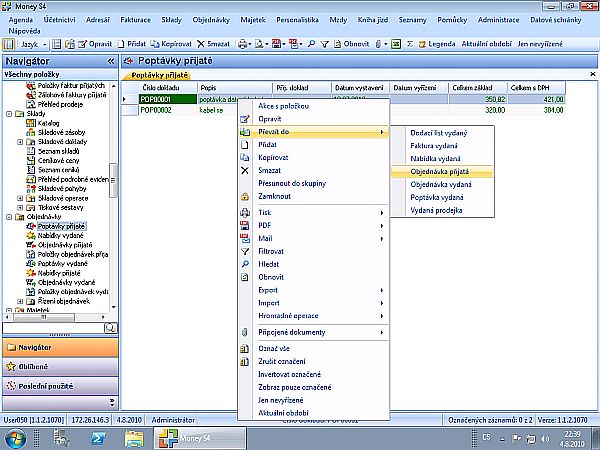The height and width of the screenshot is (450, 600).
Task: Click Nabídky přijaté in navigator tree
Action: 59,273
